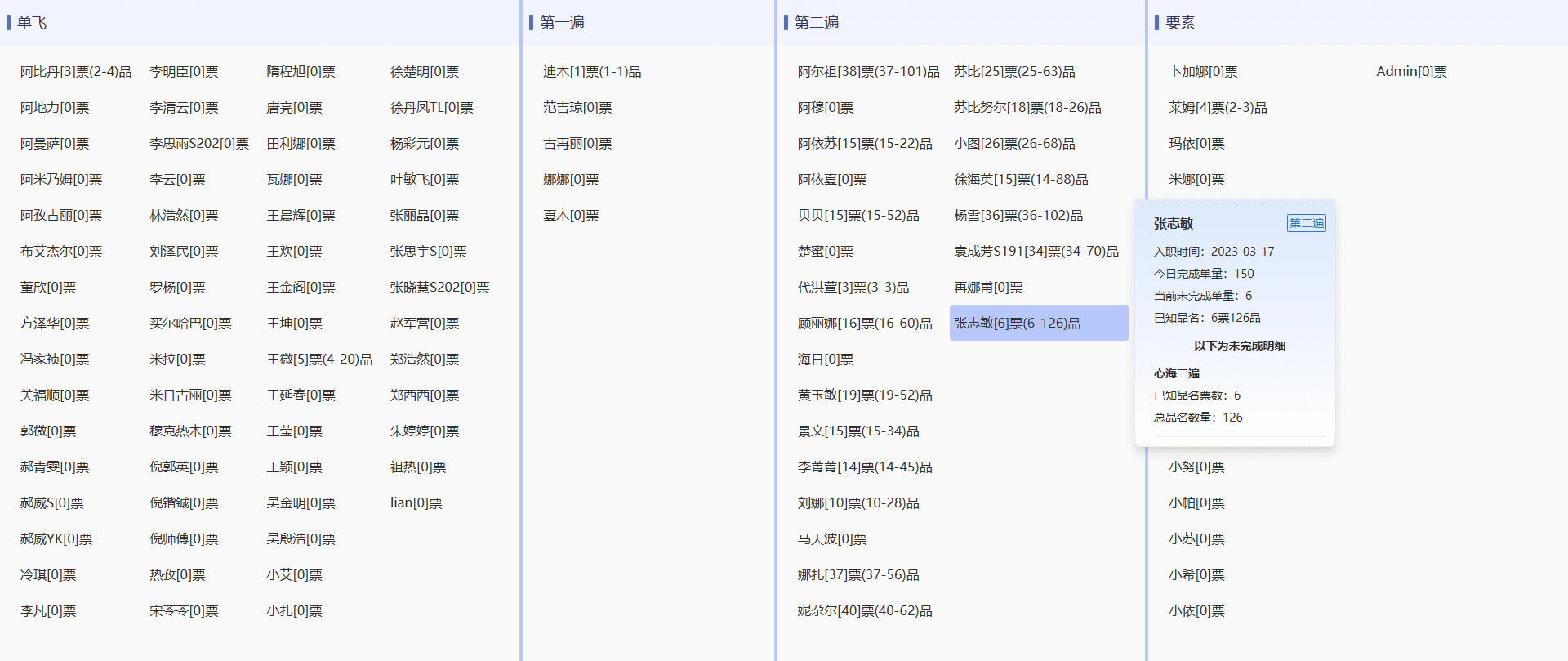Select 代洪萱[3]票(3-3)品
The width and height of the screenshot is (1568, 661).
[x=853, y=288]
